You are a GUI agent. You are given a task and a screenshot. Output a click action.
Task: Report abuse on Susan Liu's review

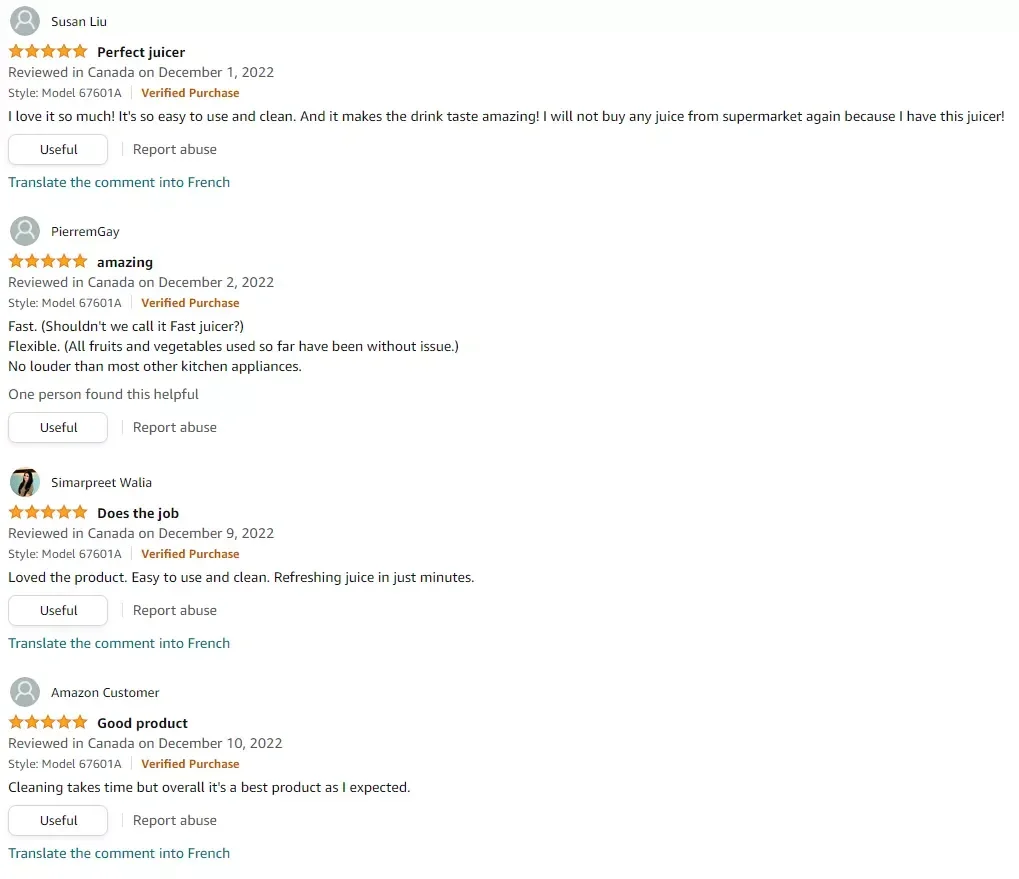pos(175,149)
